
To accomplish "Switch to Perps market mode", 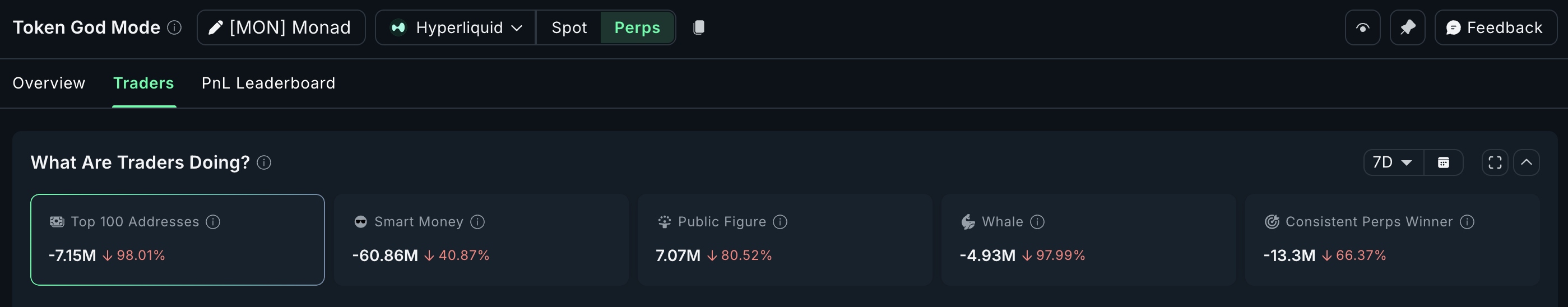I will (637, 27).
